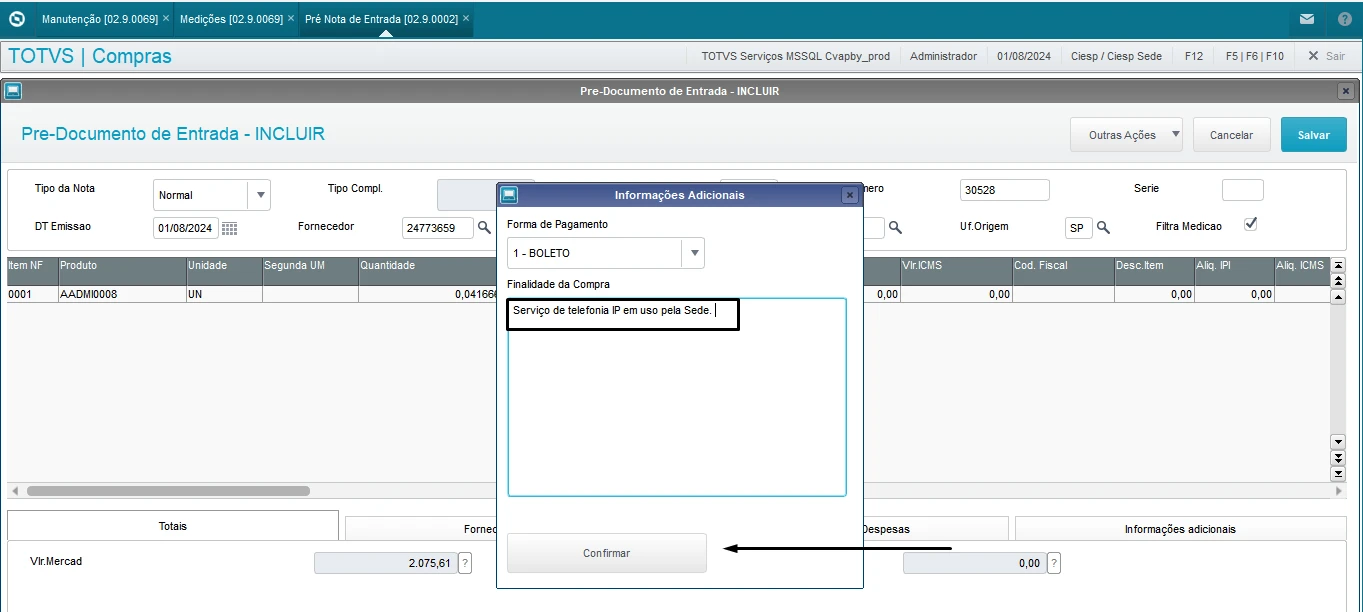This screenshot has height=612, width=1363.
Task: Open the mail envelope notifications icon
Action: click(1307, 19)
